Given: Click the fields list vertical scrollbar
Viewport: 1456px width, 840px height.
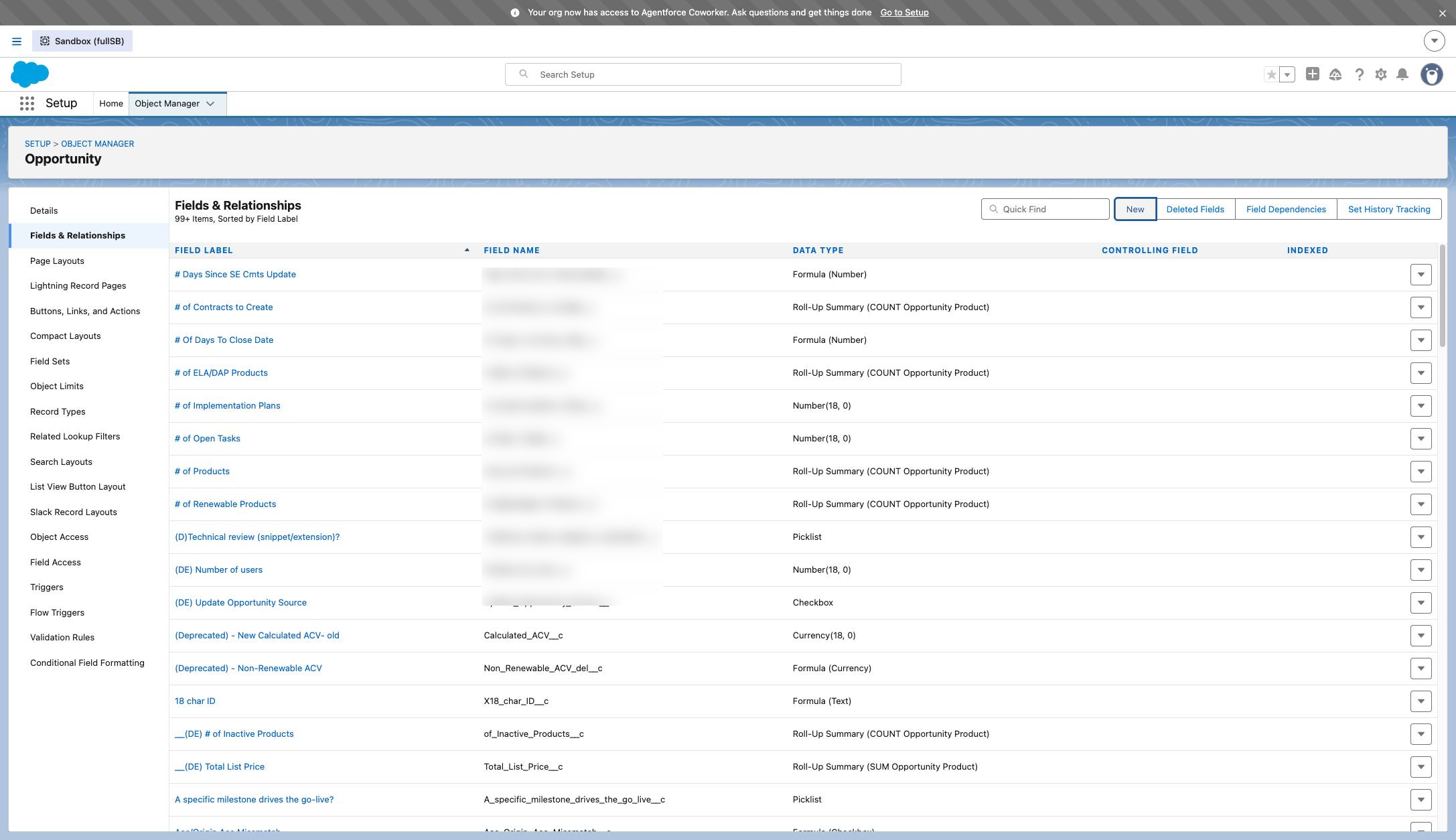Looking at the screenshot, I should coord(1442,295).
